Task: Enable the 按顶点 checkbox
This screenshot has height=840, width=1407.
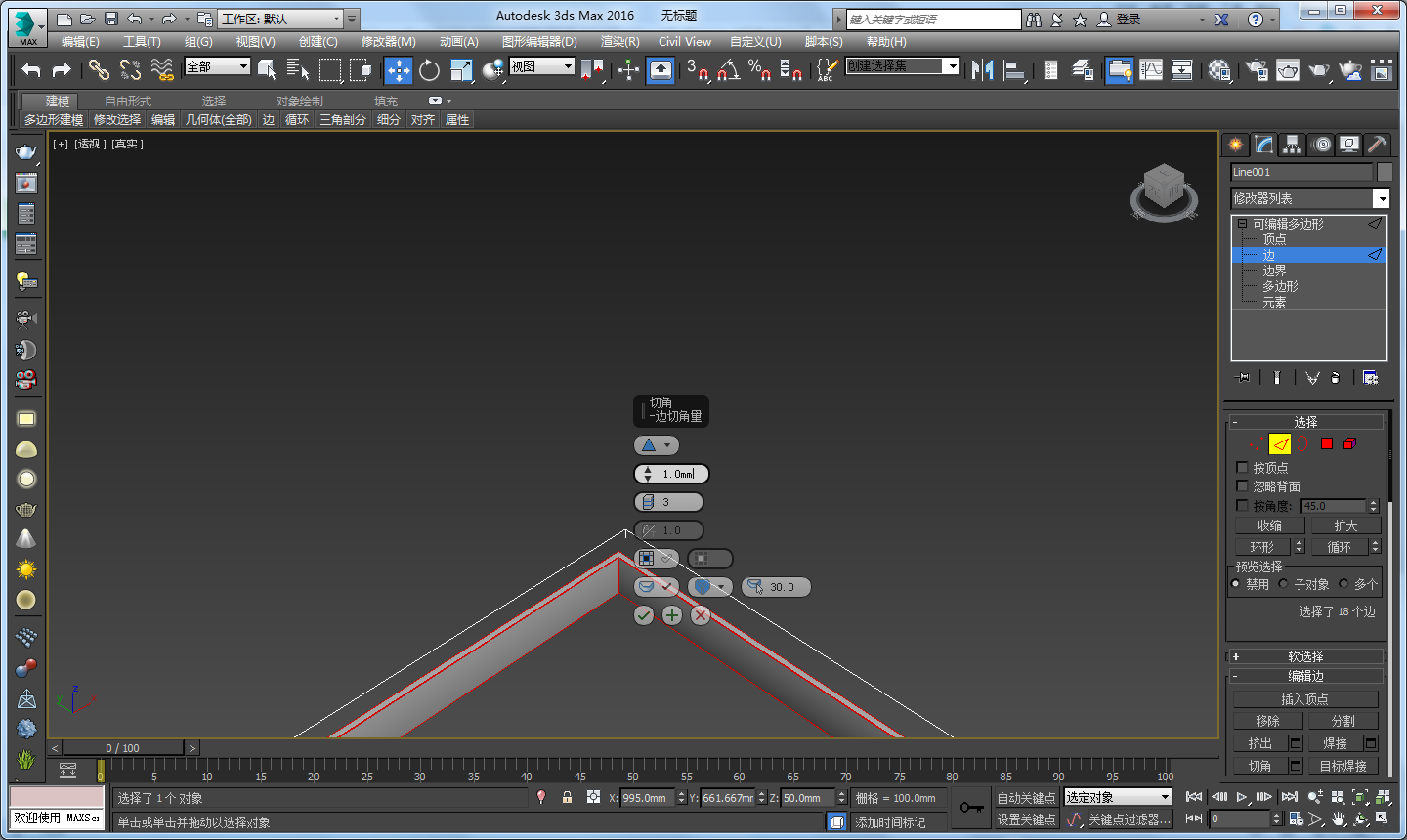Action: (1243, 468)
